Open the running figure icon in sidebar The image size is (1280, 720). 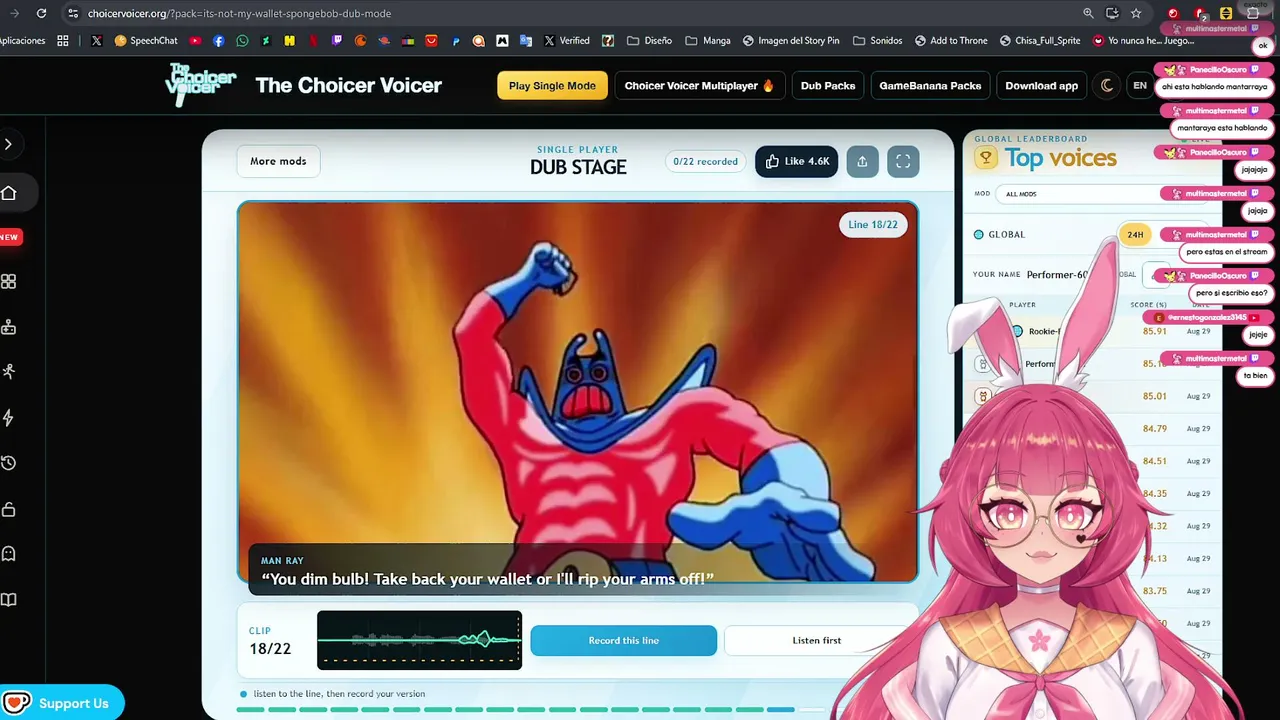[x=9, y=371]
